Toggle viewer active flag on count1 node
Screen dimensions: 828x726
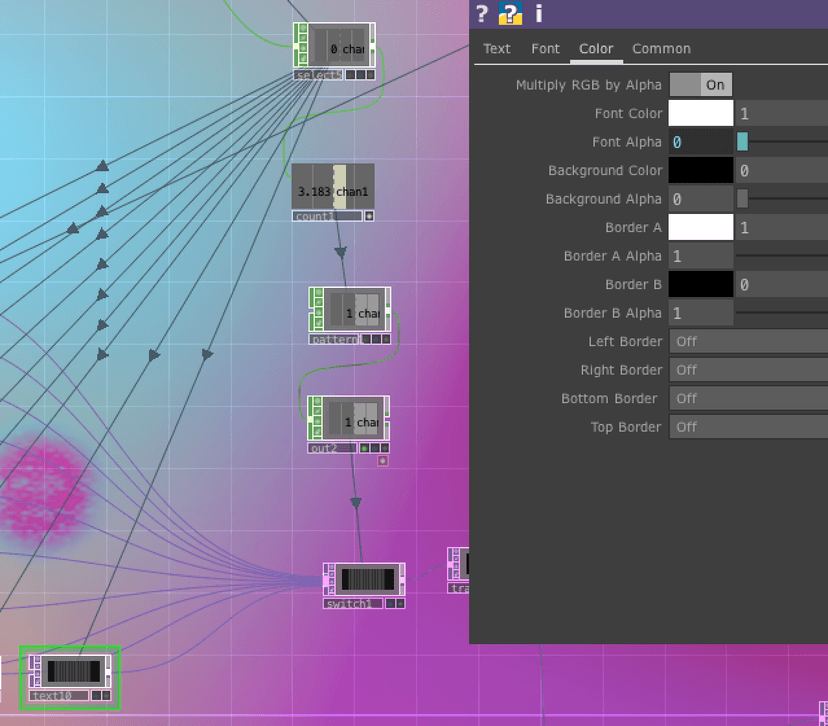click(369, 216)
